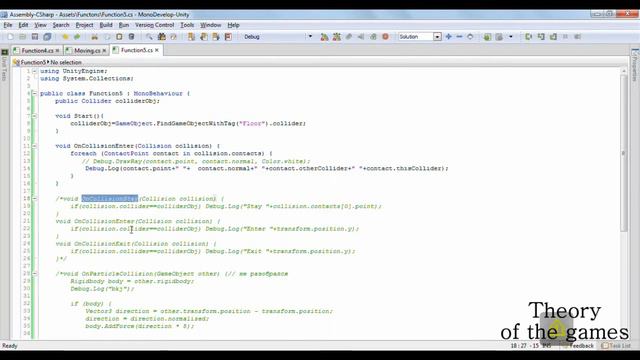
Task: Open the Version Control menu
Action: coord(154,25)
